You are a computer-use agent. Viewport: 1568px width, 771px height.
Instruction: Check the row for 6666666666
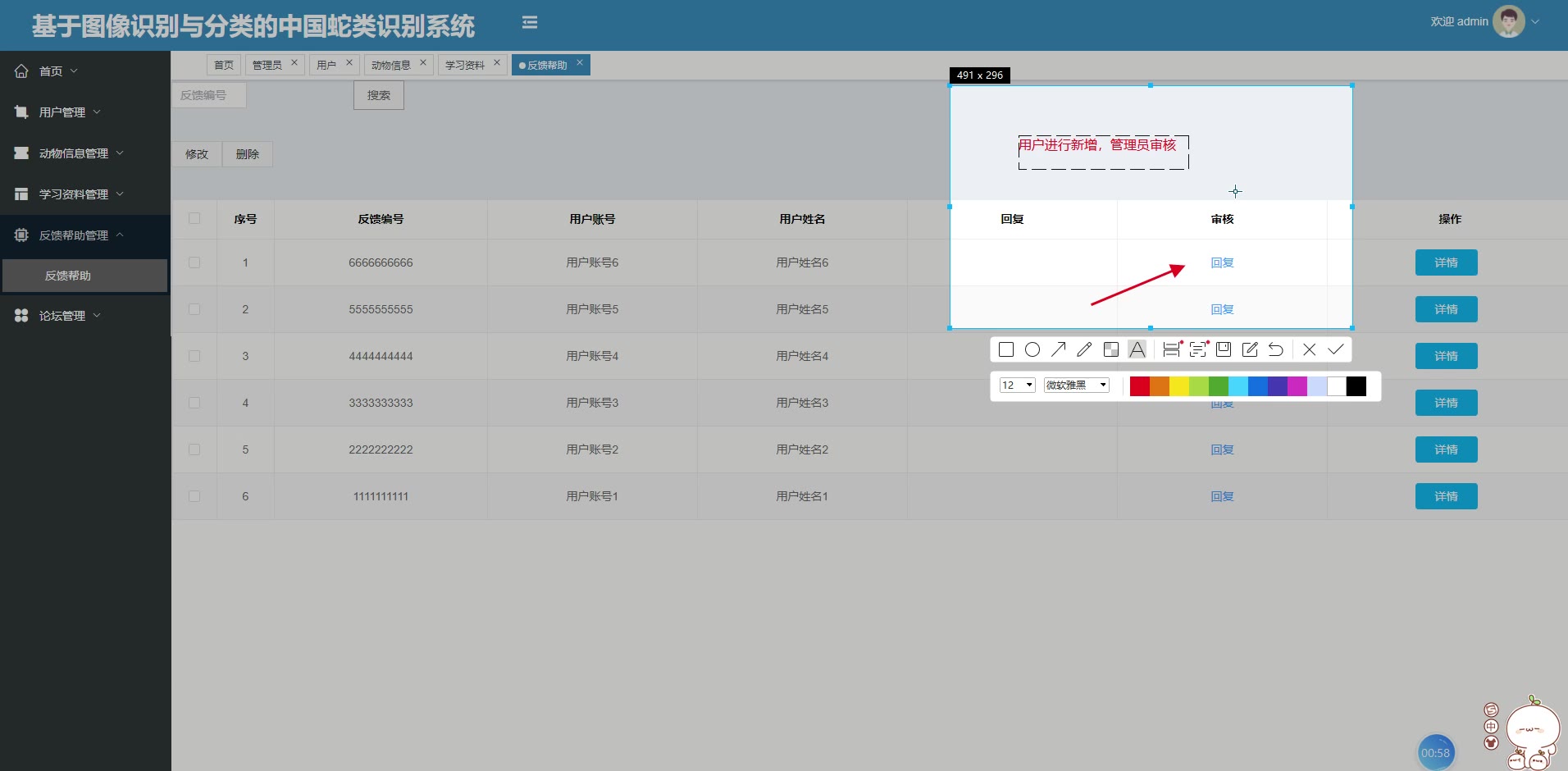tap(194, 262)
